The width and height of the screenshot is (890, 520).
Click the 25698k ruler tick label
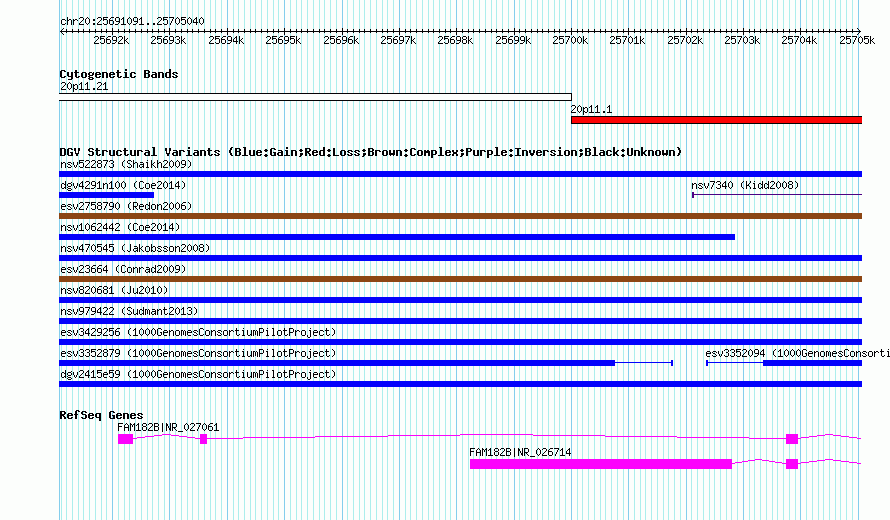[x=455, y=41]
